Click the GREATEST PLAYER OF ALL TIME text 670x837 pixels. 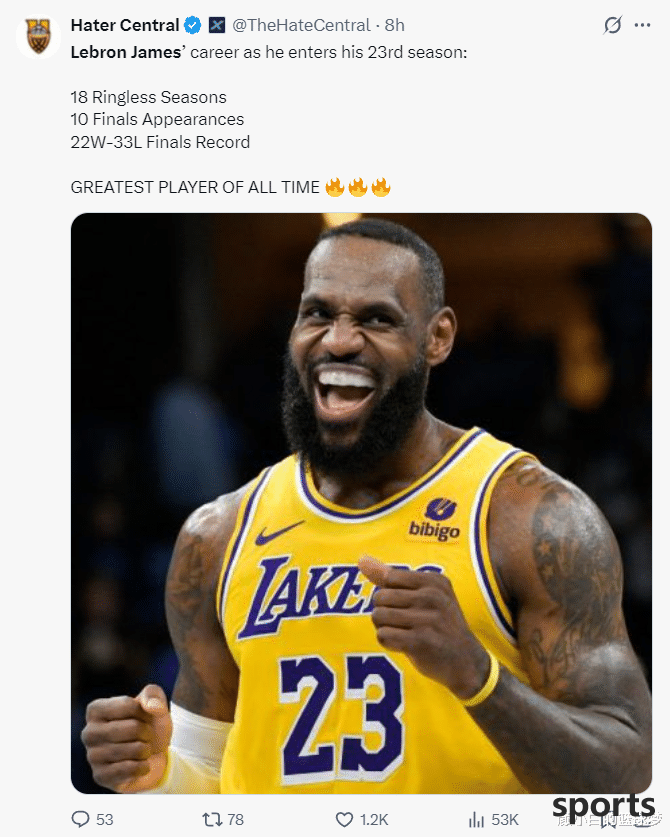point(195,187)
